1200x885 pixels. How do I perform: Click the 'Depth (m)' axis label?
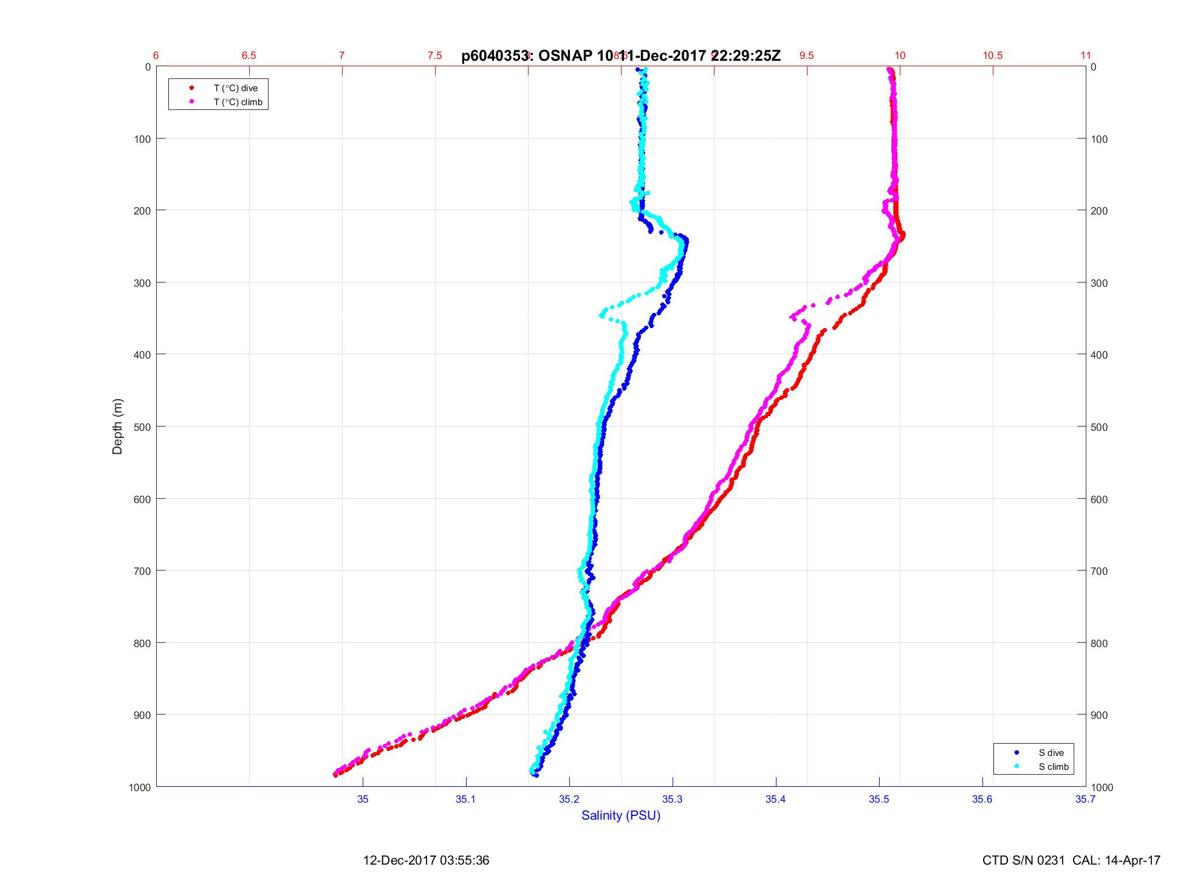(x=118, y=427)
